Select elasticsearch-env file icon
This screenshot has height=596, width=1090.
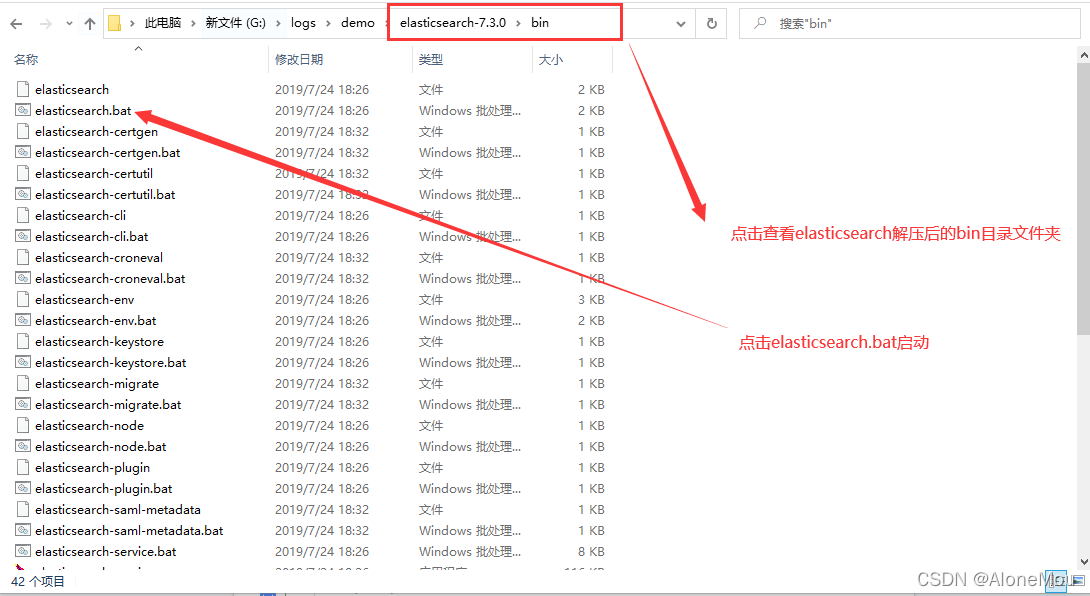pyautogui.click(x=23, y=299)
